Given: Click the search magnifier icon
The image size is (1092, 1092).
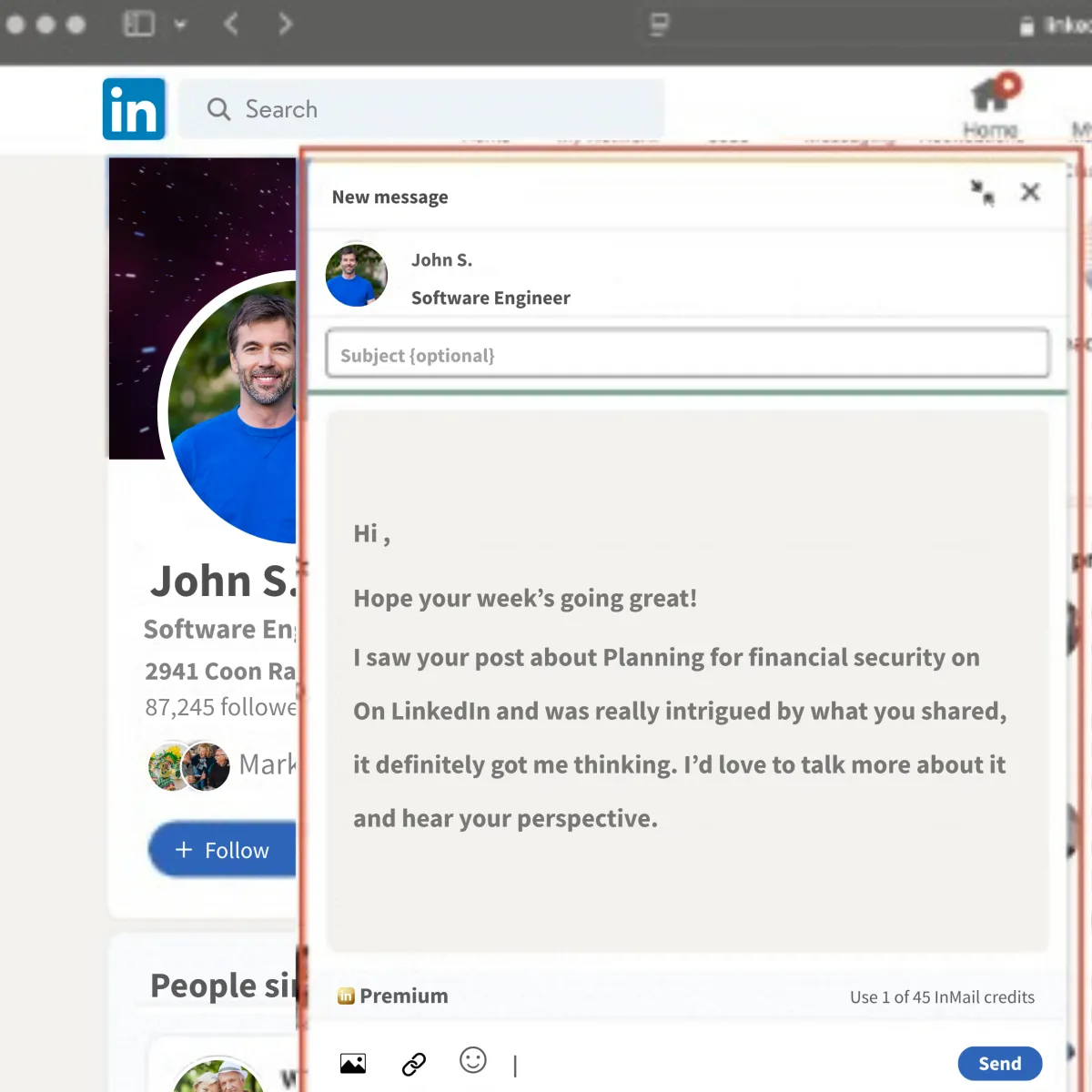Looking at the screenshot, I should pos(218,109).
